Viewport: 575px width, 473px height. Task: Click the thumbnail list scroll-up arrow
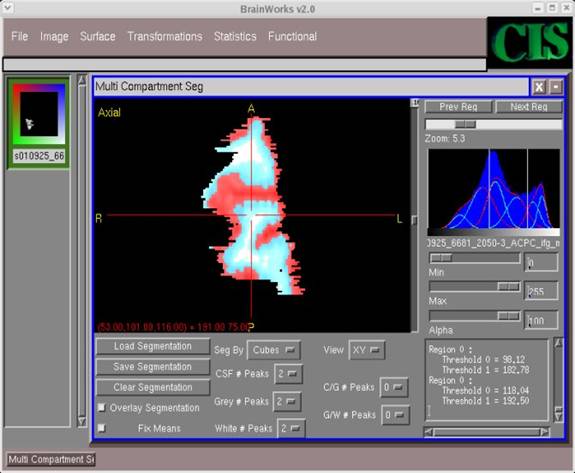82,80
